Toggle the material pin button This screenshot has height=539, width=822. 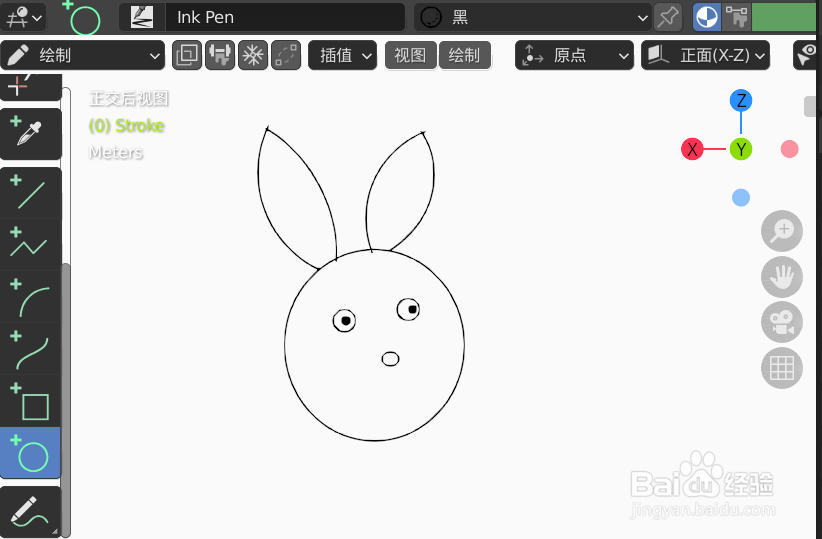click(x=668, y=17)
